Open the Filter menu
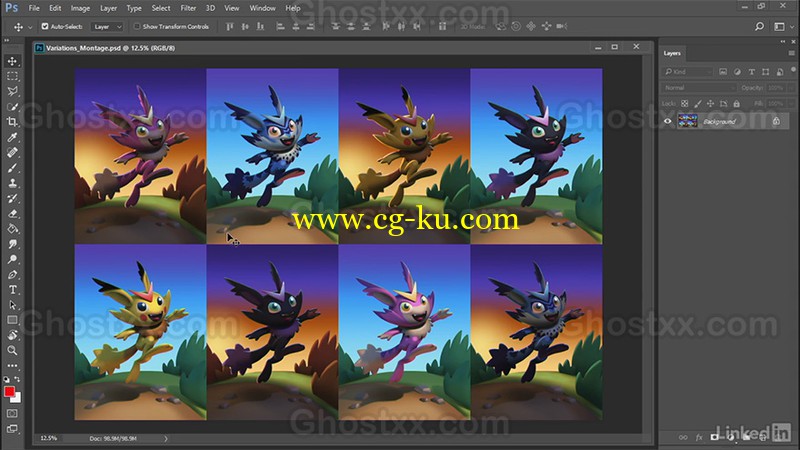800x450 pixels. click(188, 8)
